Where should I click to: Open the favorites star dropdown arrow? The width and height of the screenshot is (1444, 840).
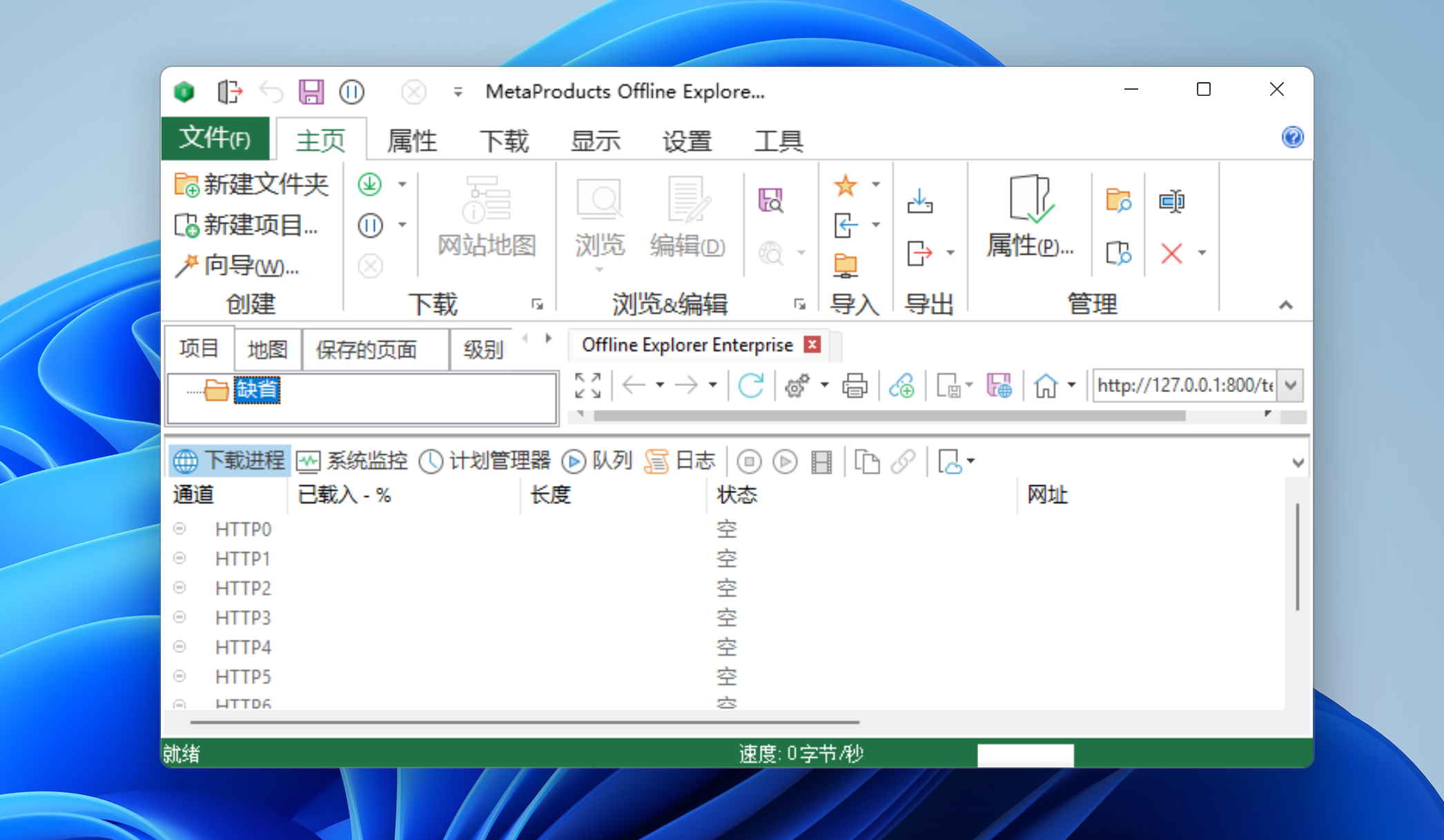tap(876, 184)
